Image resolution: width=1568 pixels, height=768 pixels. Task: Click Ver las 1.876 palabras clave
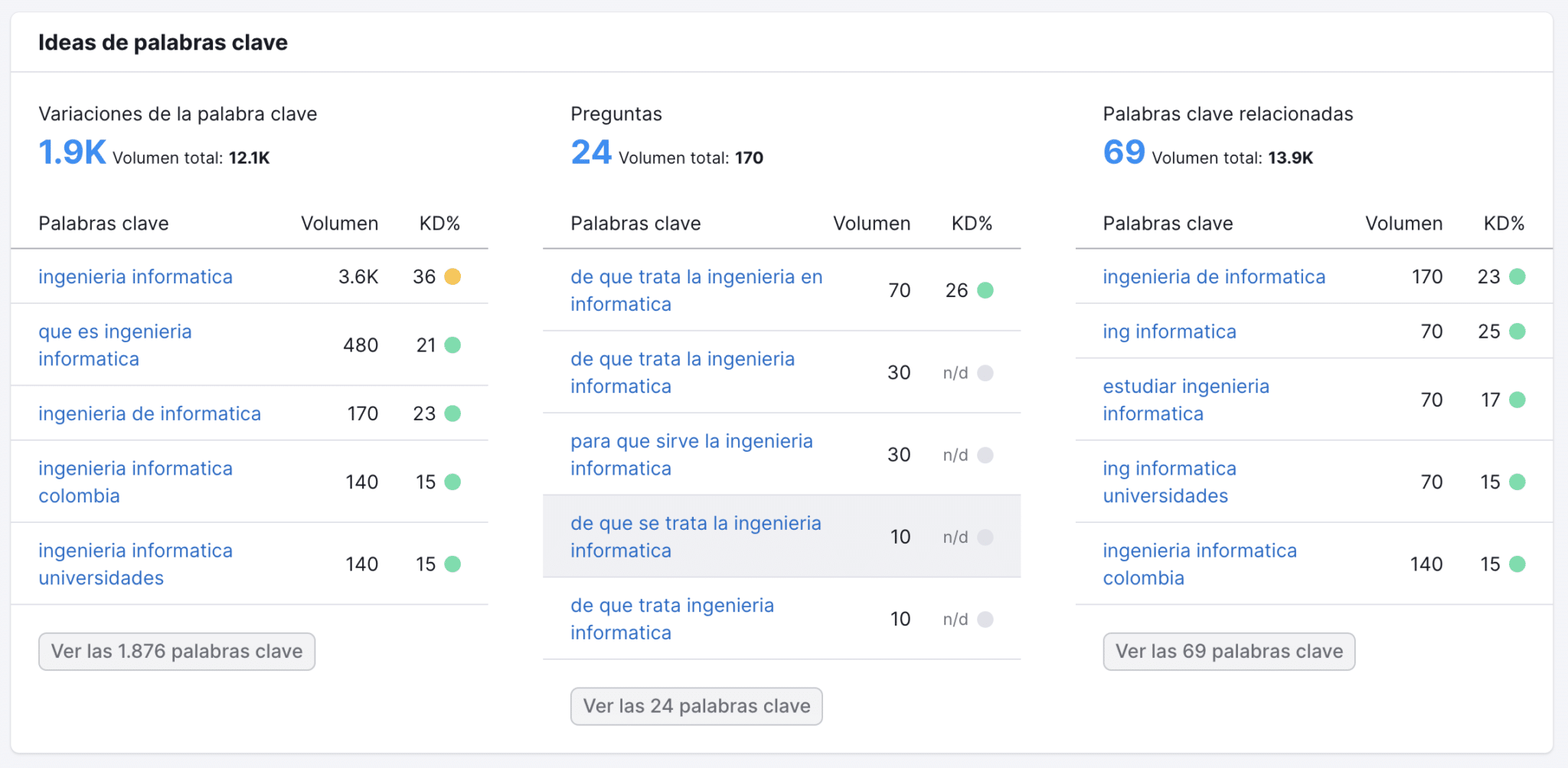pos(177,652)
